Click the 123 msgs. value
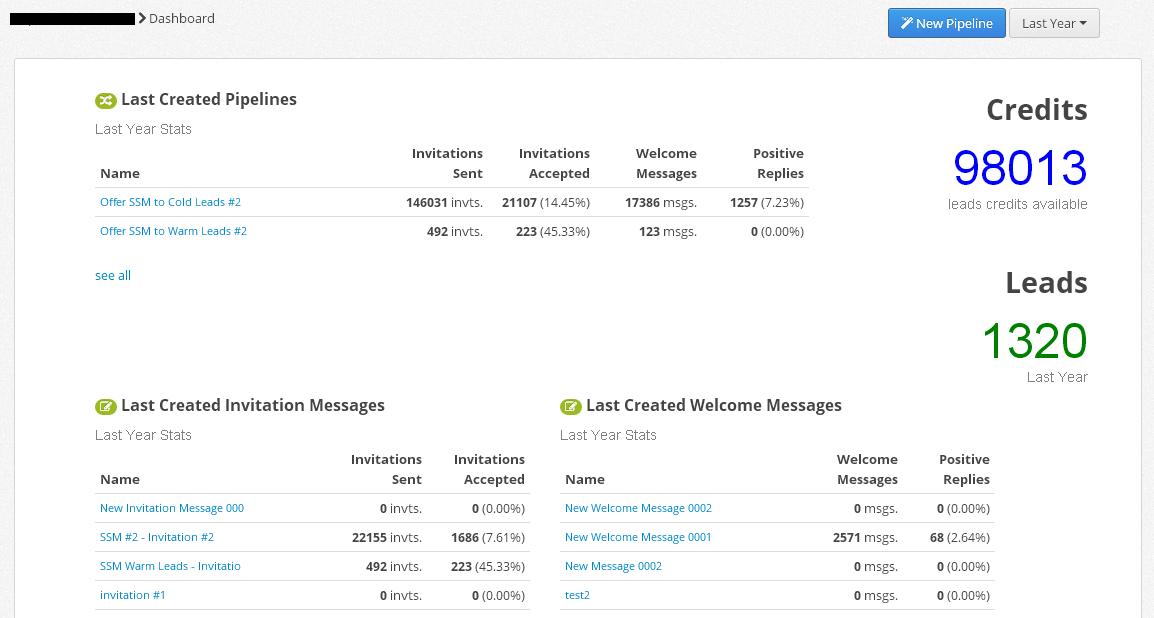Image resolution: width=1154 pixels, height=618 pixels. pos(668,231)
